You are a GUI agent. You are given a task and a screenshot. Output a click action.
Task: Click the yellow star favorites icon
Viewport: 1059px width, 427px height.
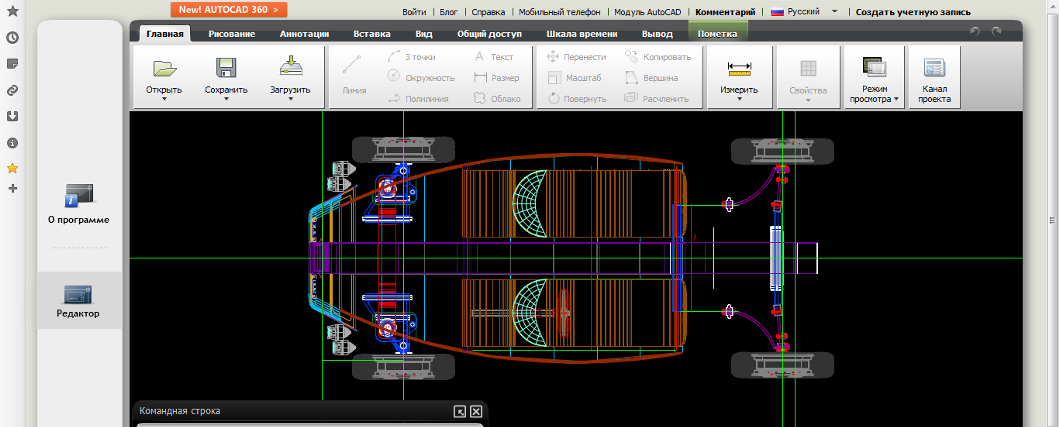(x=11, y=168)
